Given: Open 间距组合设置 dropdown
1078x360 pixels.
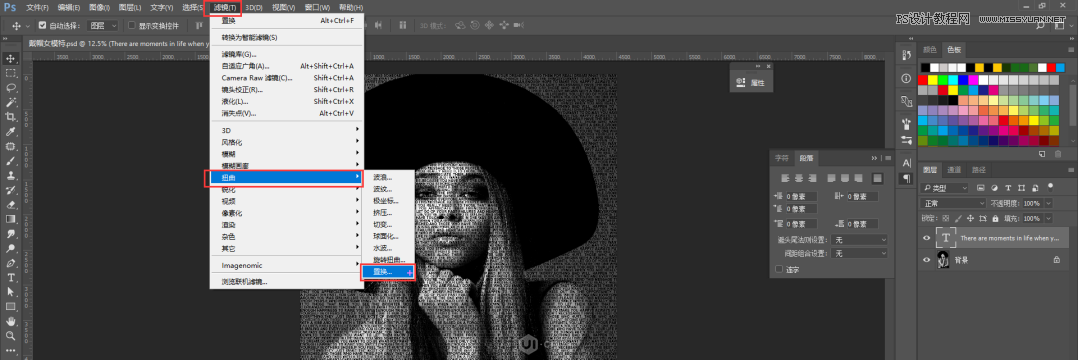Looking at the screenshot, I should coord(859,254).
